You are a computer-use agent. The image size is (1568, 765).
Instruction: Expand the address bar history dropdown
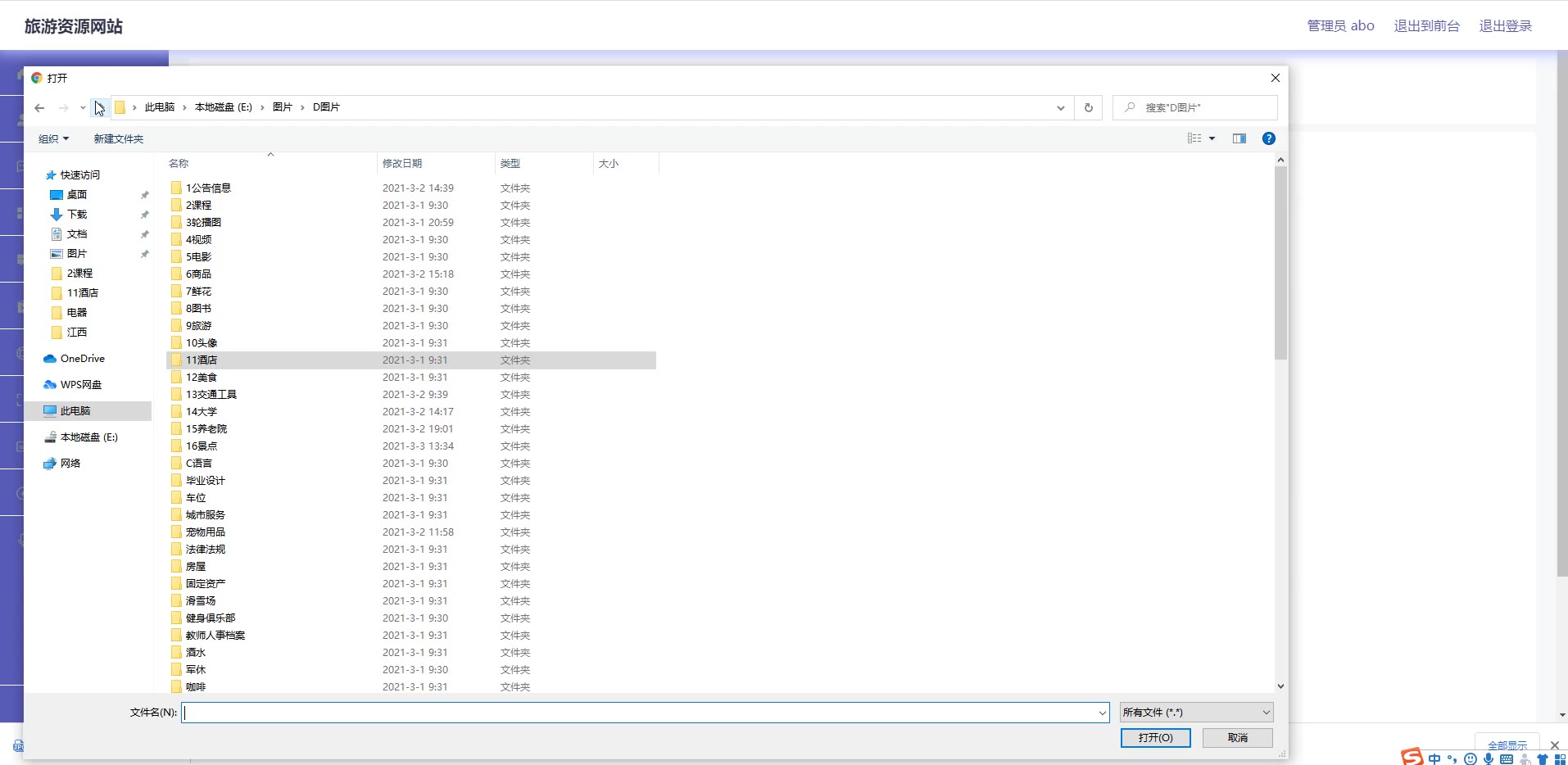(x=1061, y=107)
